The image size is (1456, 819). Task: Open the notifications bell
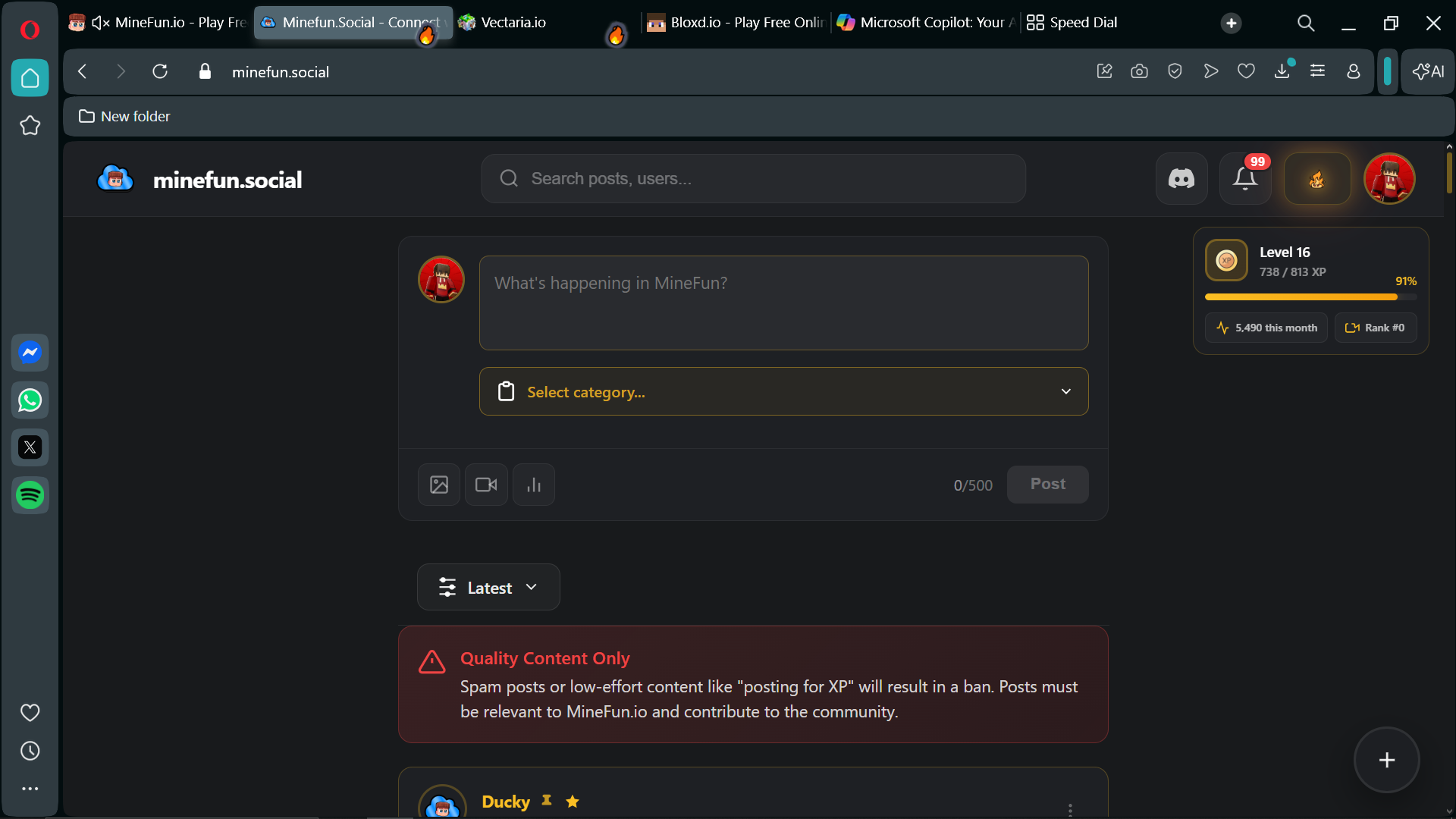point(1244,179)
